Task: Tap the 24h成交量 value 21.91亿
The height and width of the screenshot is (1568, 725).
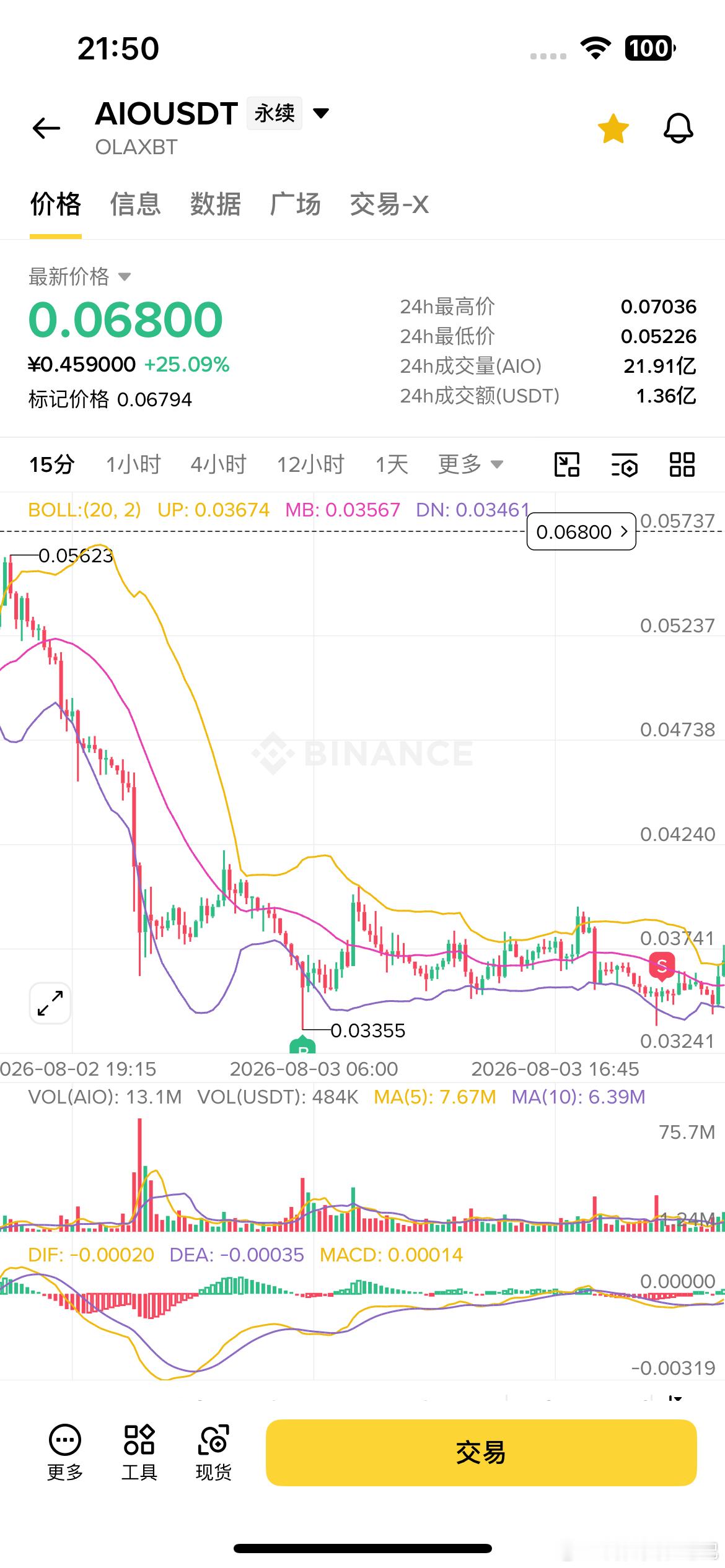Action: 660,366
